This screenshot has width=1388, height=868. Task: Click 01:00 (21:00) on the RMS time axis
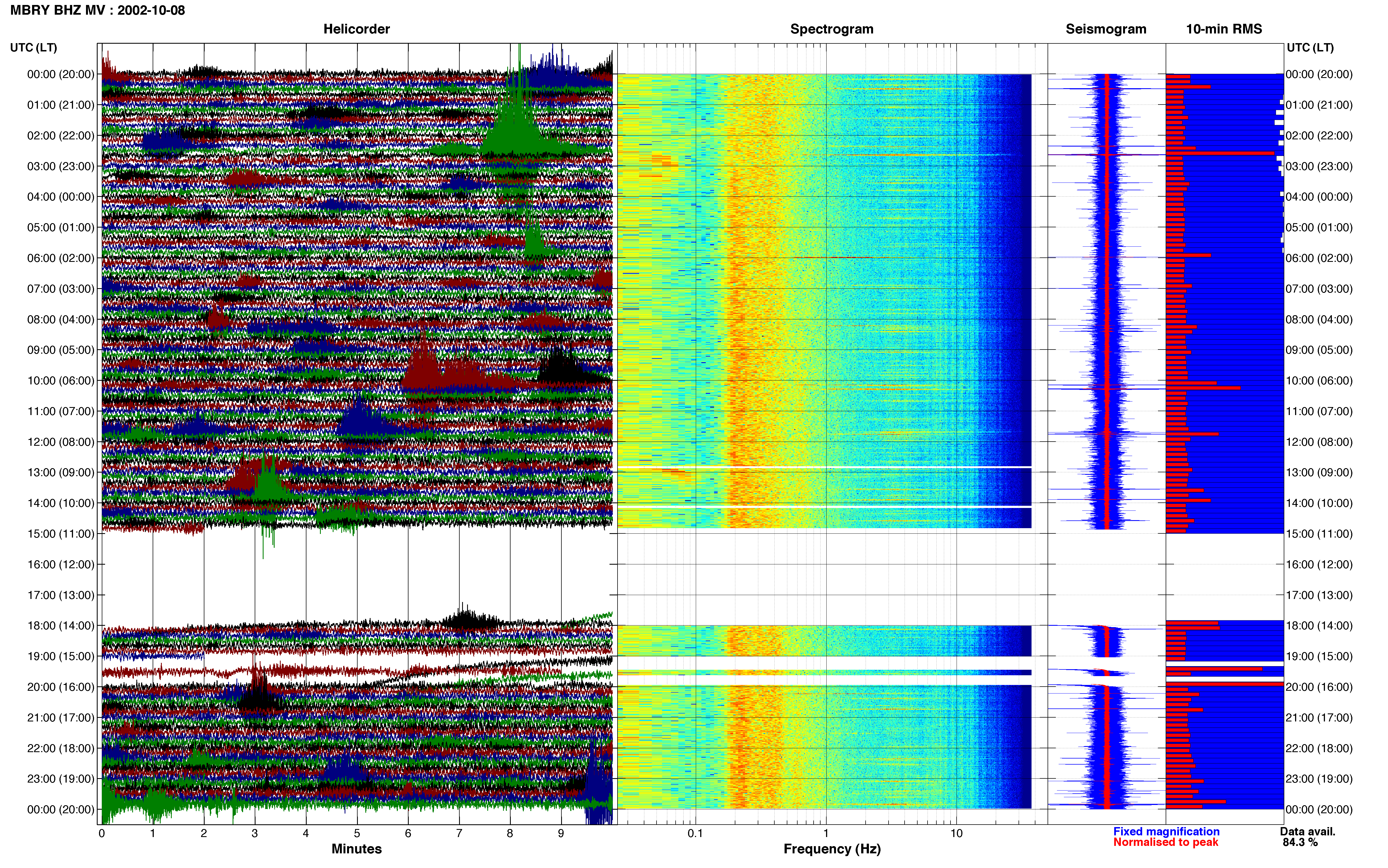click(1319, 105)
